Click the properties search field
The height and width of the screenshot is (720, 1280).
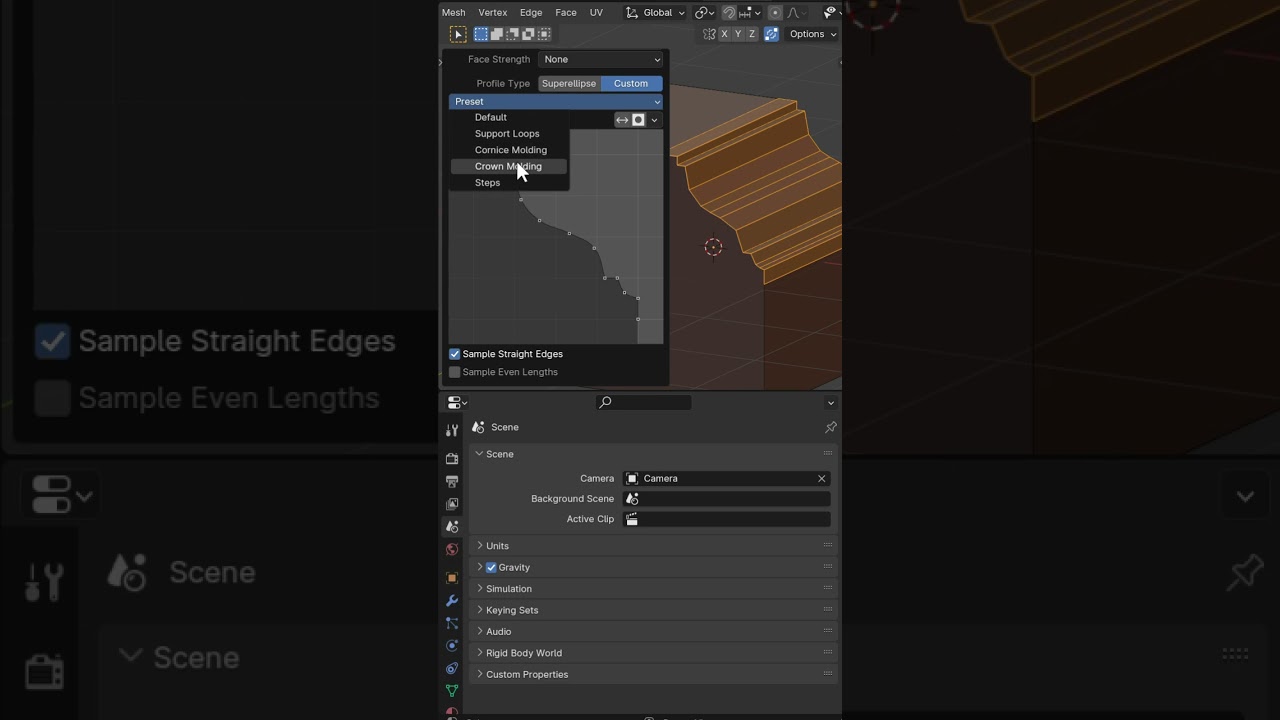point(644,402)
